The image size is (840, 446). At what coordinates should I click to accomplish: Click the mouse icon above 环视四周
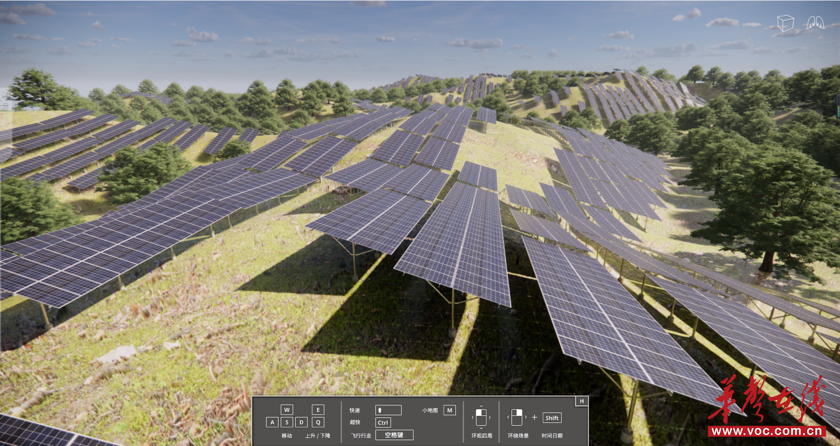(x=481, y=417)
